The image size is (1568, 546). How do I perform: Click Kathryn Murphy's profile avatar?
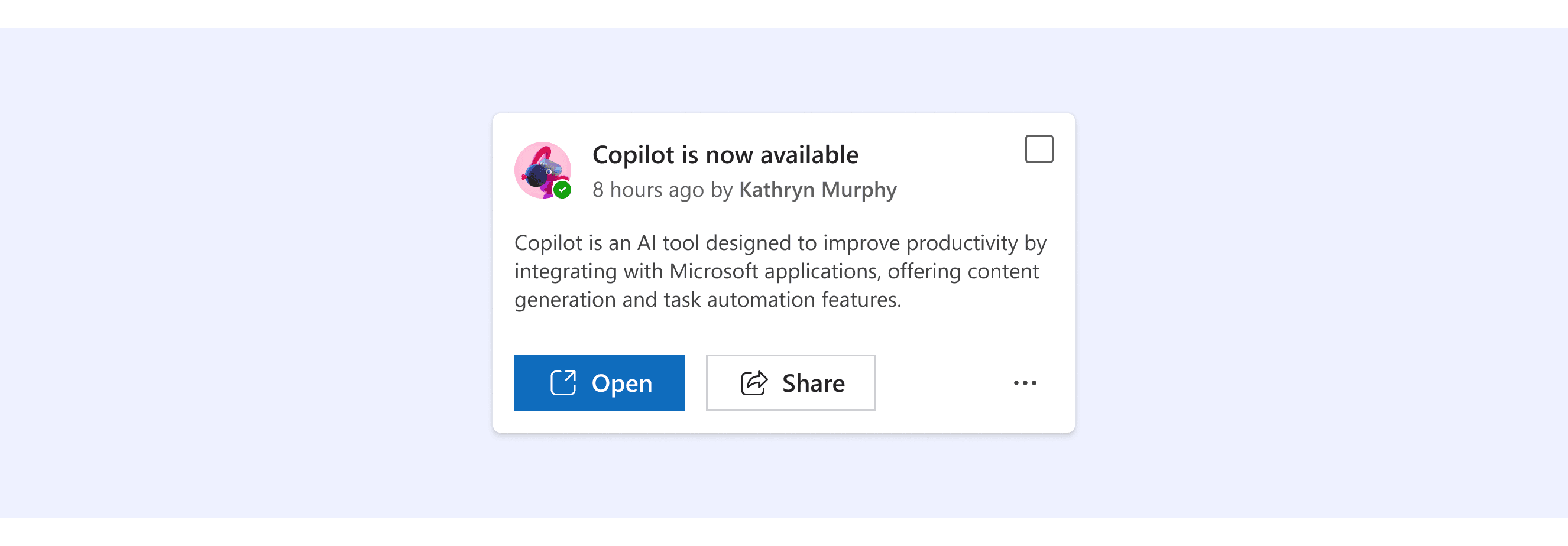542,170
